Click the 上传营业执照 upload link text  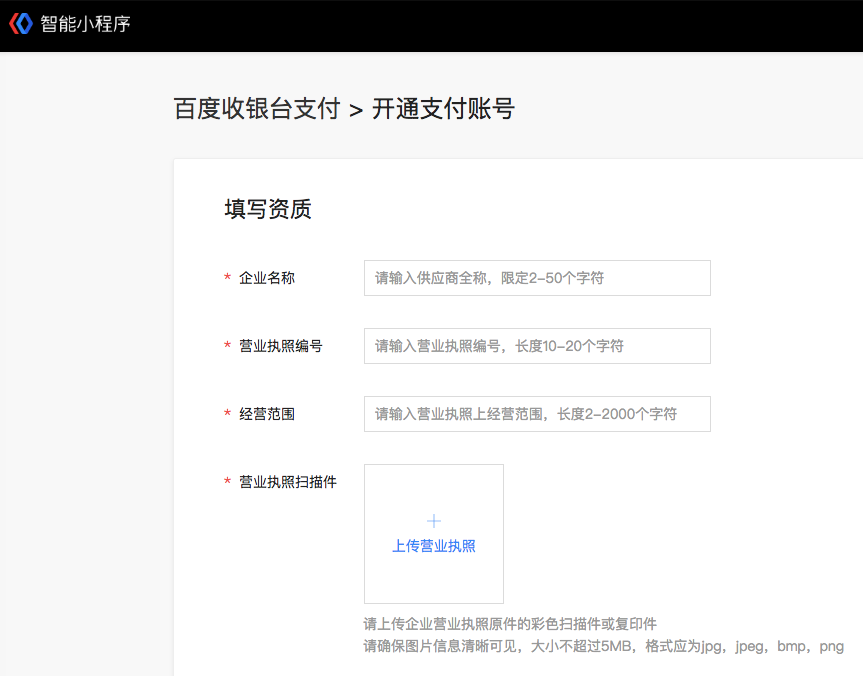click(434, 546)
